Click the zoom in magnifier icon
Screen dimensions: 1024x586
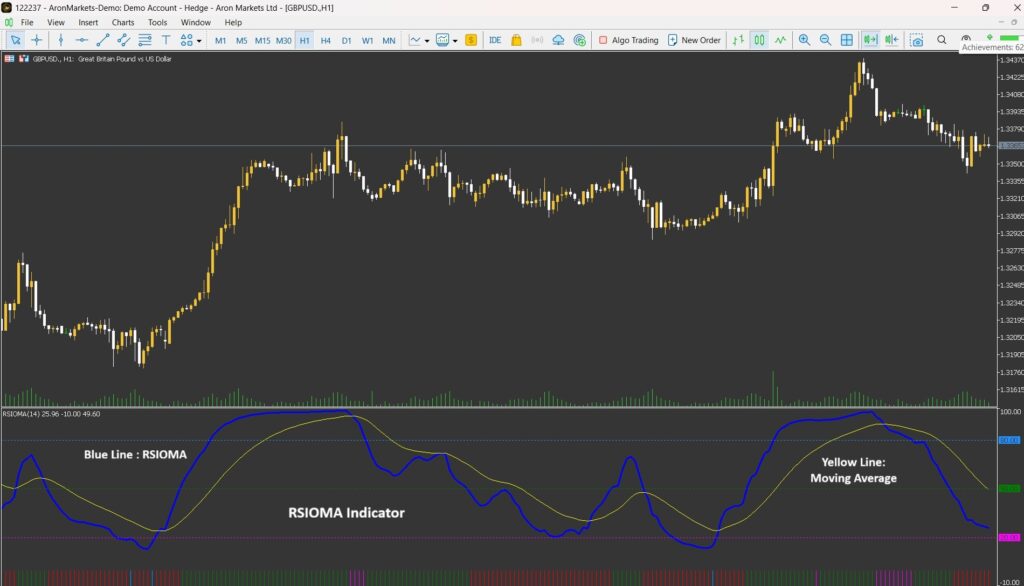804,40
